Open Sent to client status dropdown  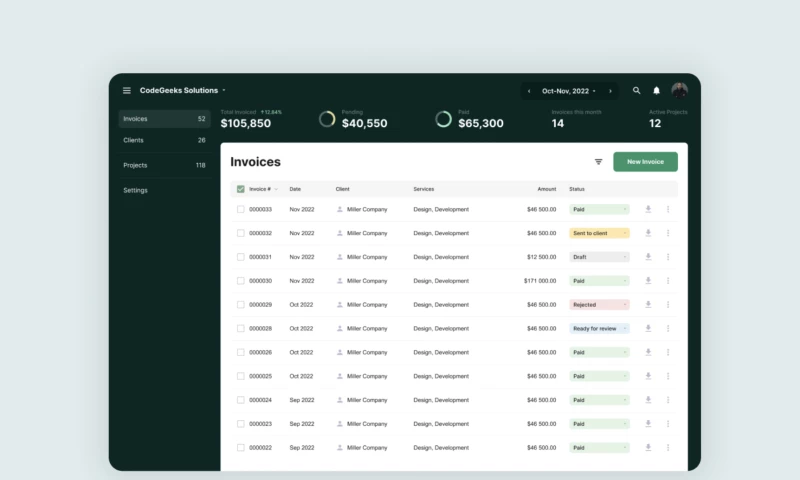(x=599, y=233)
